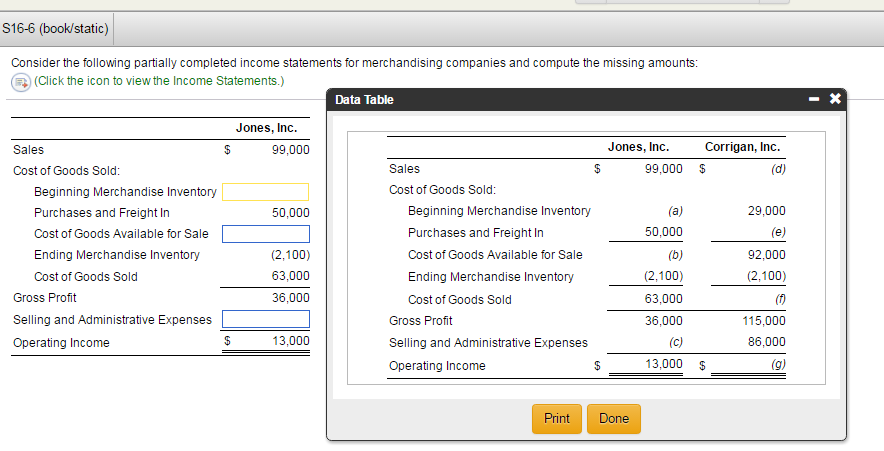Click the Income Statements data table icon
The image size is (884, 451).
pos(21,82)
